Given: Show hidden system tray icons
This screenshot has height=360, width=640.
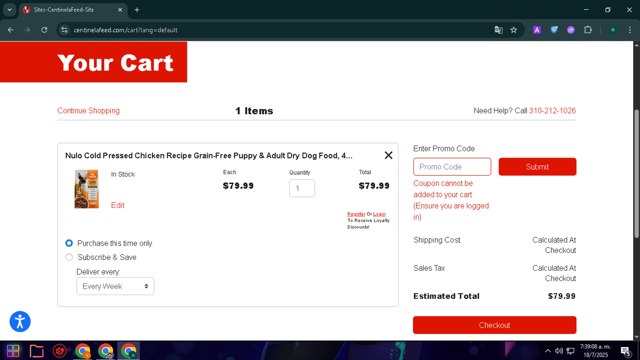Looking at the screenshot, I should [548, 351].
